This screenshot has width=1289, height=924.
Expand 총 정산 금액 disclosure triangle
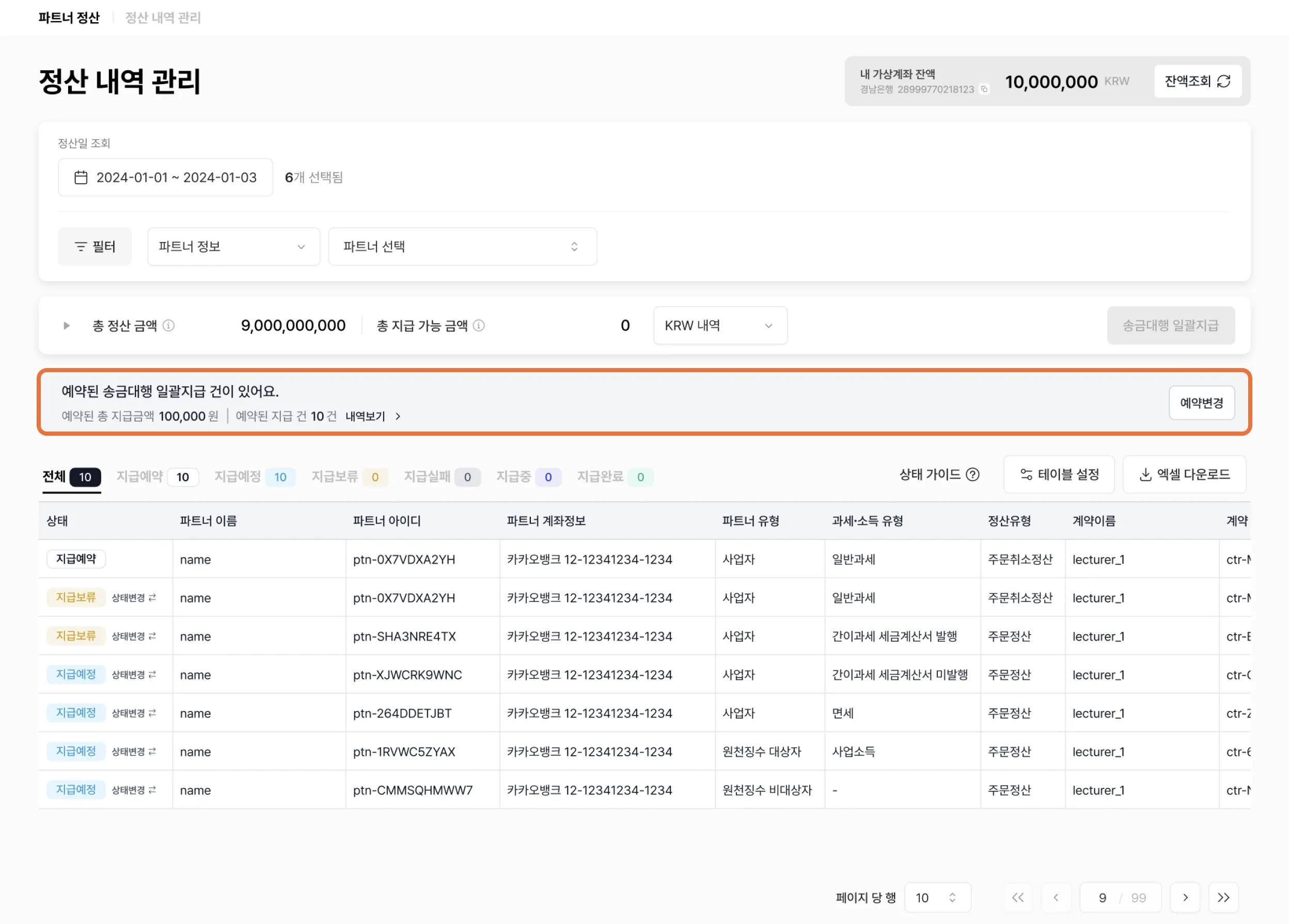point(67,326)
